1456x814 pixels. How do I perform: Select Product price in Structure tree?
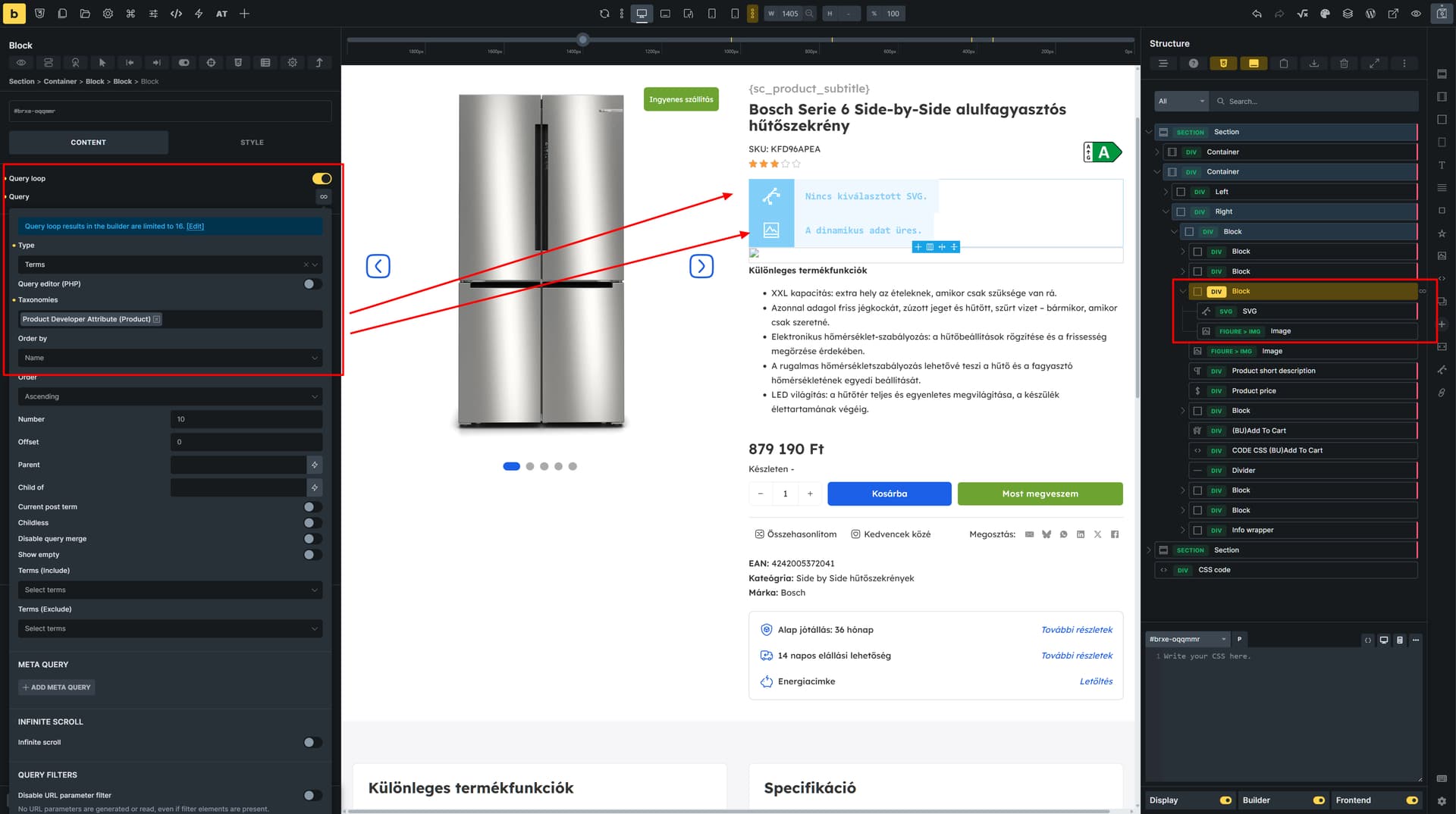tap(1303, 391)
